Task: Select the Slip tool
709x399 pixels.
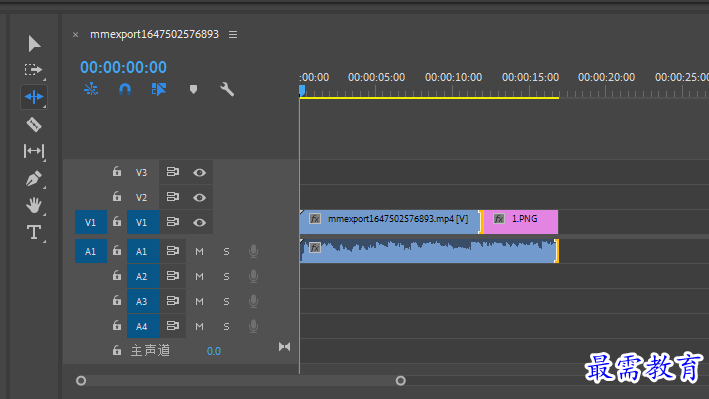Action: point(34,151)
